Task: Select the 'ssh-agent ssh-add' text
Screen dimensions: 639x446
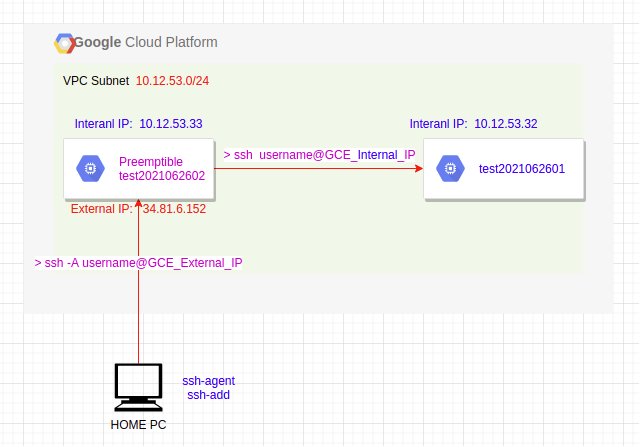Action: point(209,388)
